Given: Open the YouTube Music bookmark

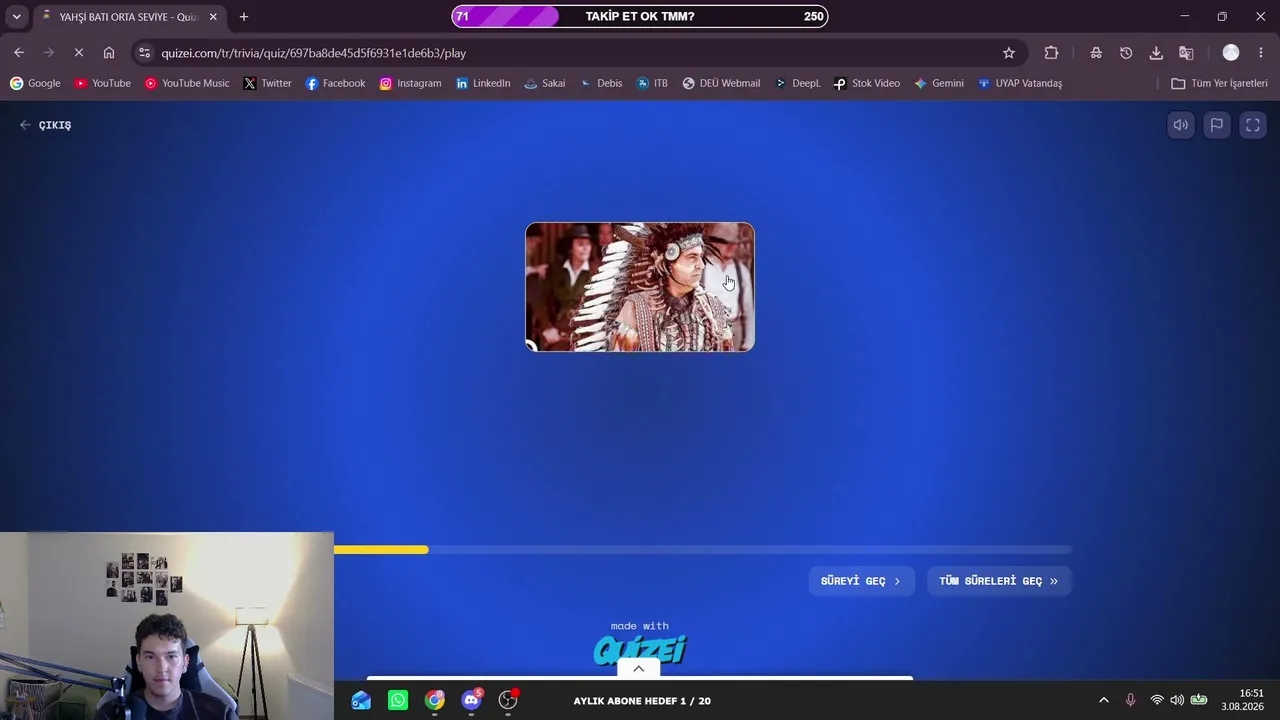Looking at the screenshot, I should tap(187, 83).
